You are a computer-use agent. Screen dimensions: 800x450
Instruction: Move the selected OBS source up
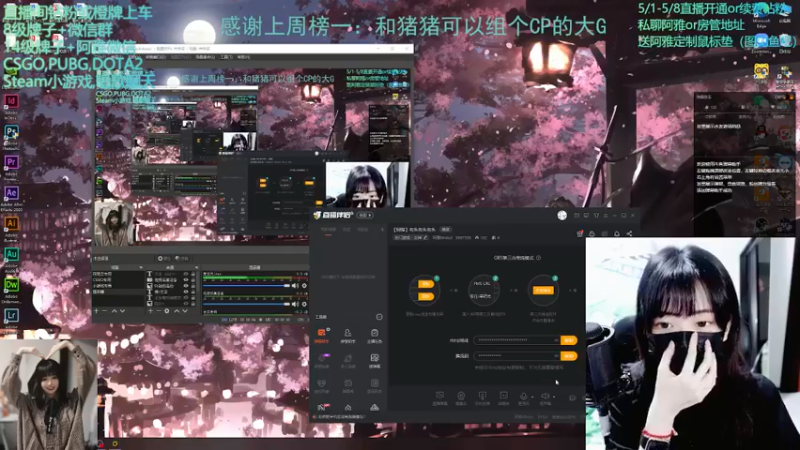click(177, 311)
